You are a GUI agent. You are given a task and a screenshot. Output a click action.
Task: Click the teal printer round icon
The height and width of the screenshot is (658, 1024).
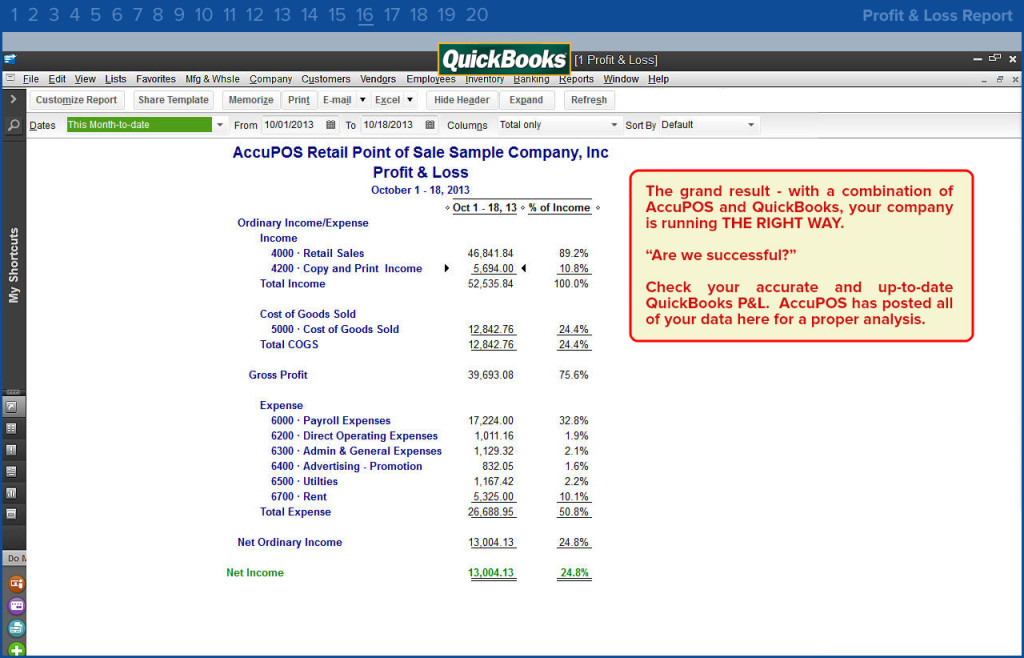(x=16, y=628)
